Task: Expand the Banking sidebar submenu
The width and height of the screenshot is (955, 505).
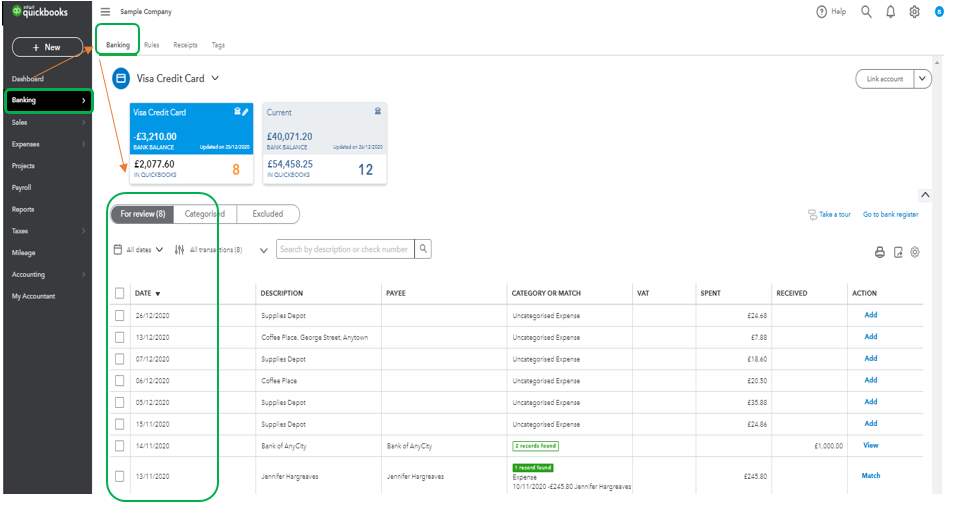Action: 83,101
